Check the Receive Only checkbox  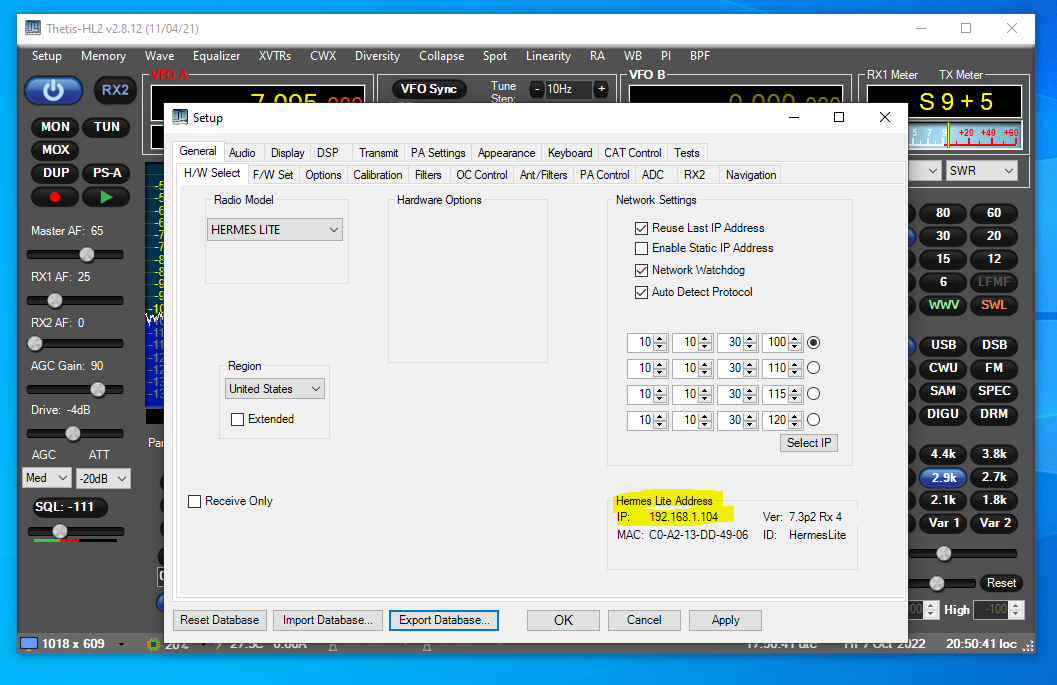(x=194, y=502)
